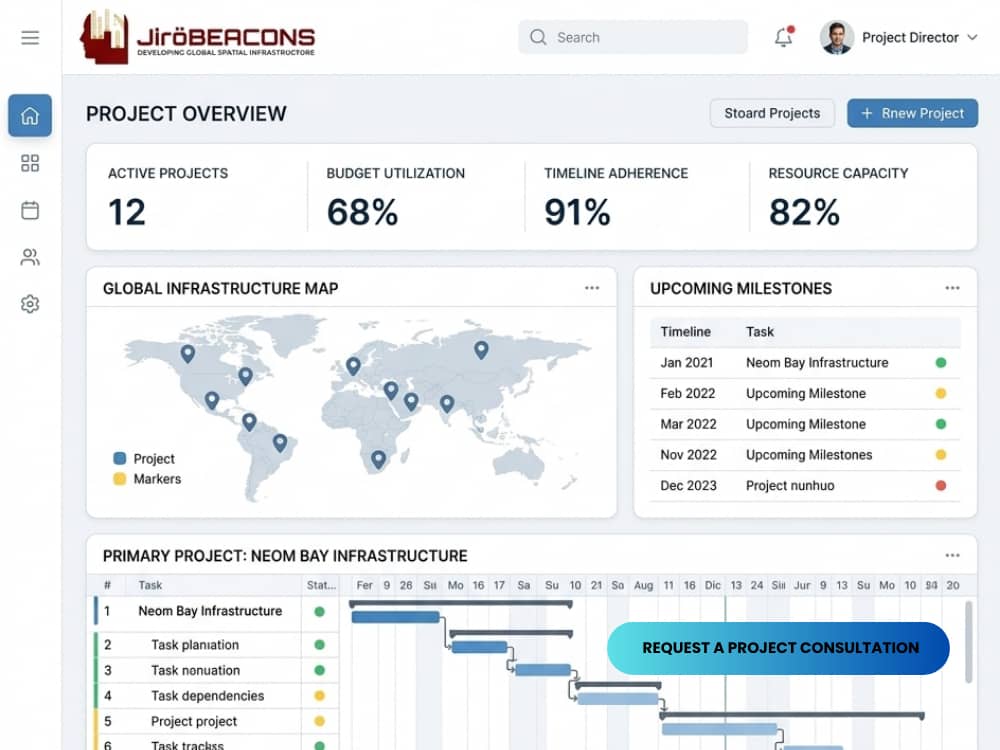Open Upcoming Milestones options menu
The width and height of the screenshot is (1000, 750).
(952, 288)
